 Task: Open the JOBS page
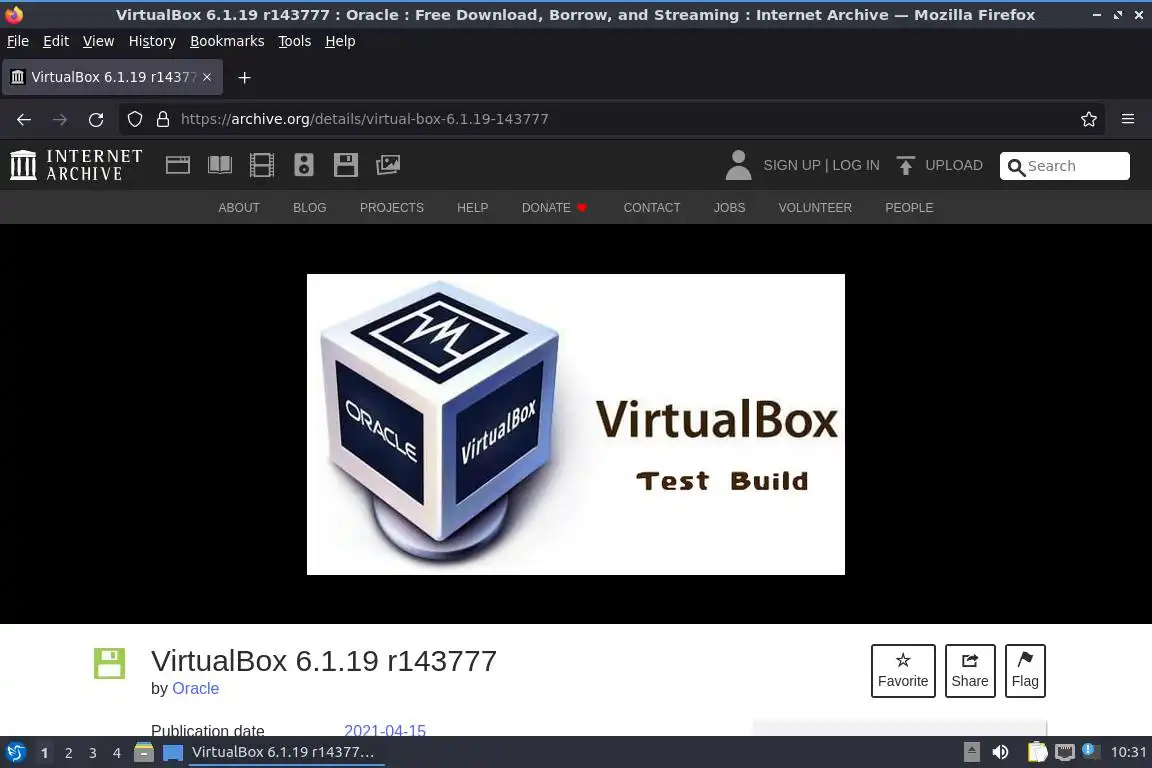click(x=730, y=208)
